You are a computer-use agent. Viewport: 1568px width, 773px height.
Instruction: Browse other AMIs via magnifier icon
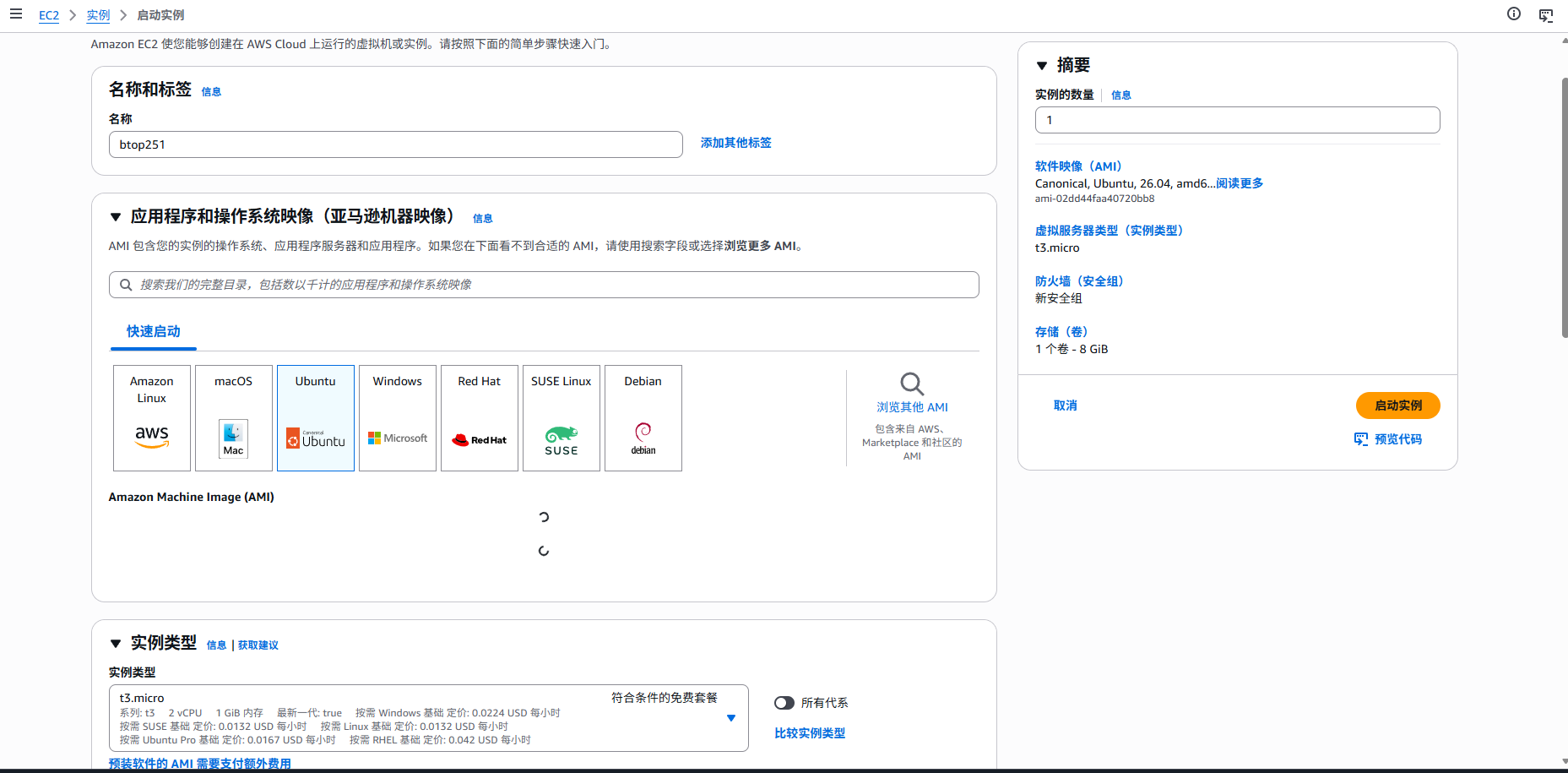[x=912, y=384]
